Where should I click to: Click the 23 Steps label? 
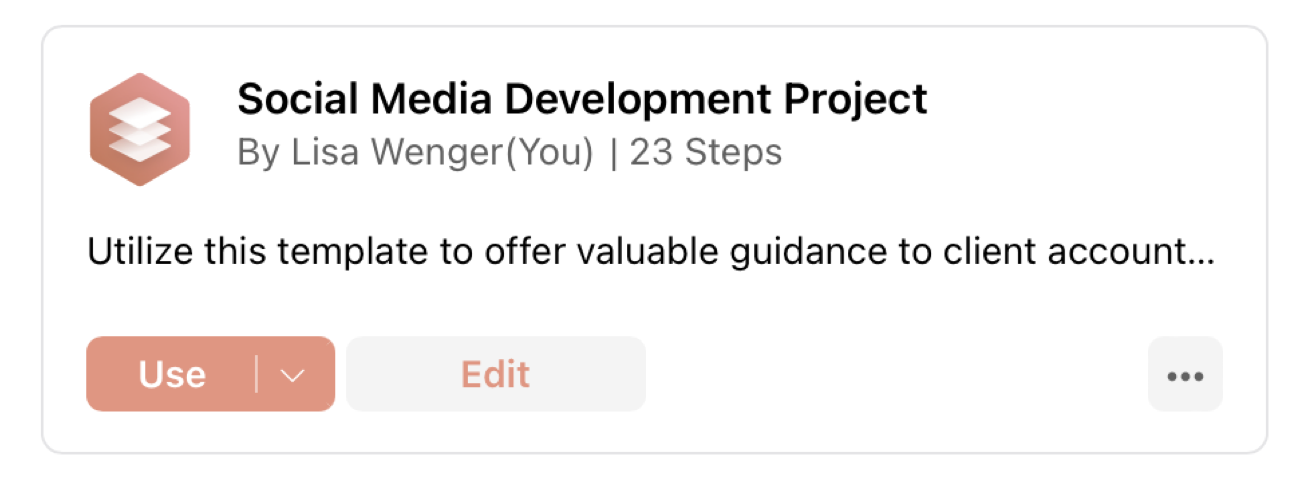click(x=706, y=153)
